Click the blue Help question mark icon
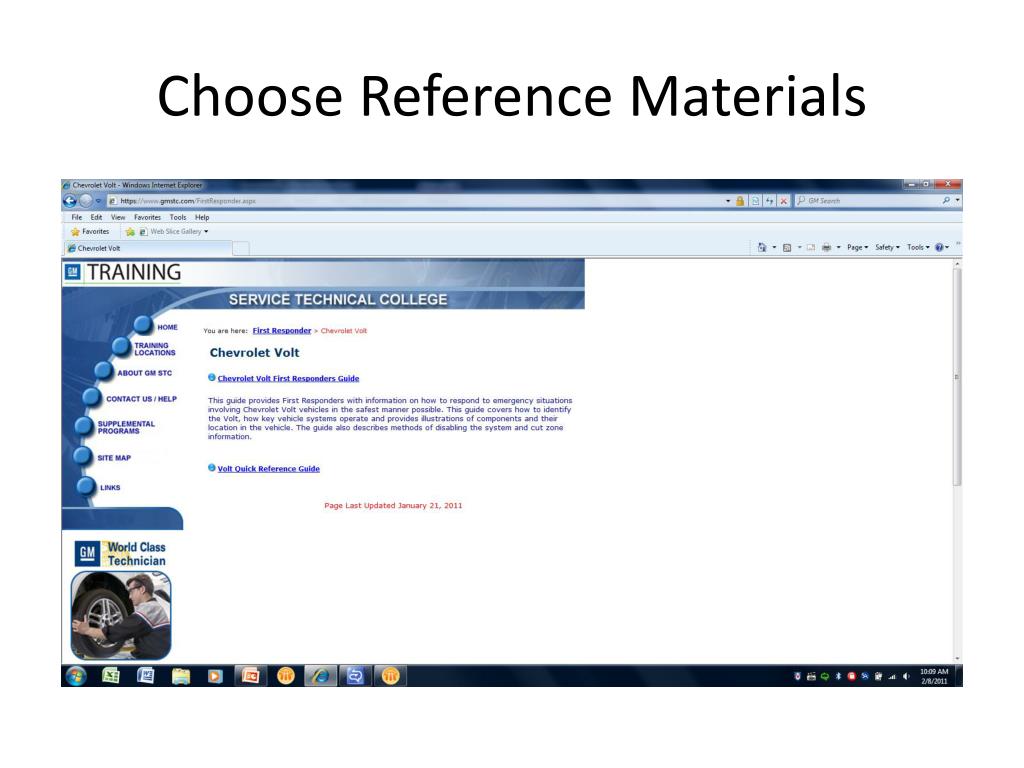The image size is (1024, 768). [x=939, y=248]
